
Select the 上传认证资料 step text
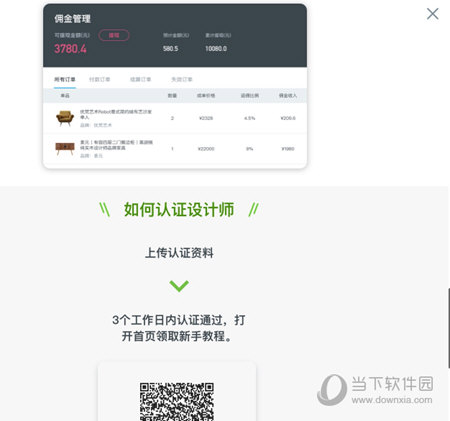(x=179, y=253)
